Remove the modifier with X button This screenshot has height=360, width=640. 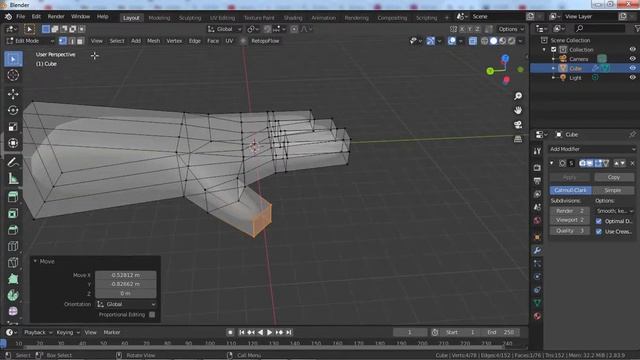pos(632,163)
